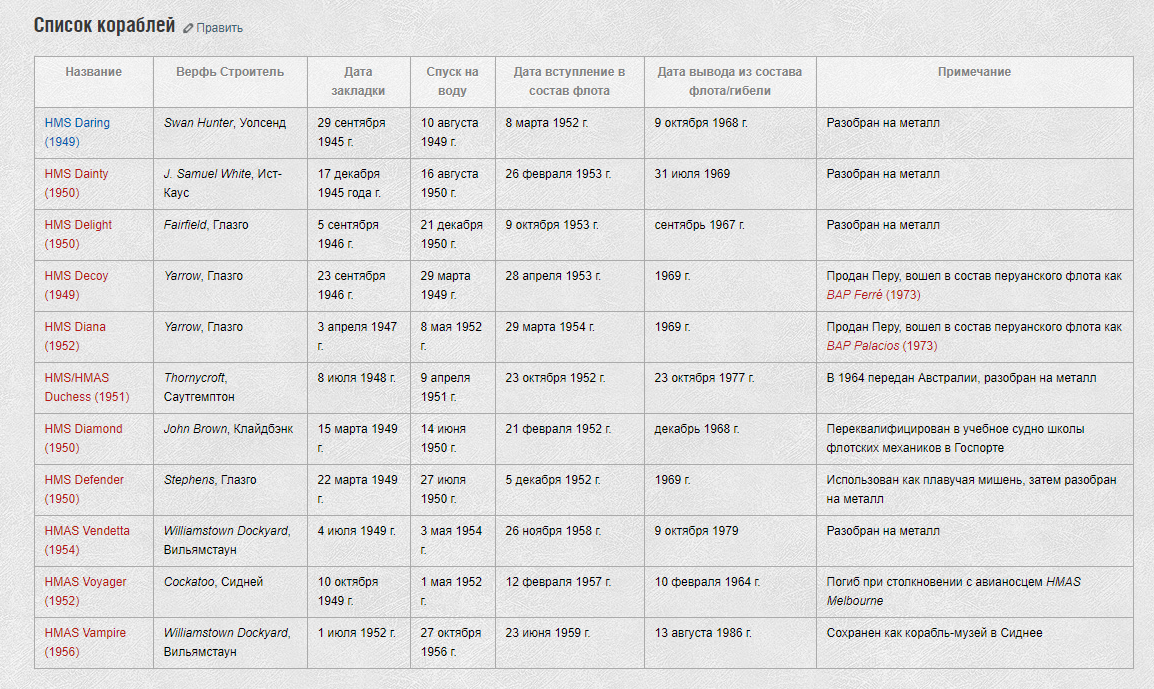Click the 8 марта 1952 г. cell
Image resolution: width=1154 pixels, height=689 pixels.
click(x=570, y=132)
